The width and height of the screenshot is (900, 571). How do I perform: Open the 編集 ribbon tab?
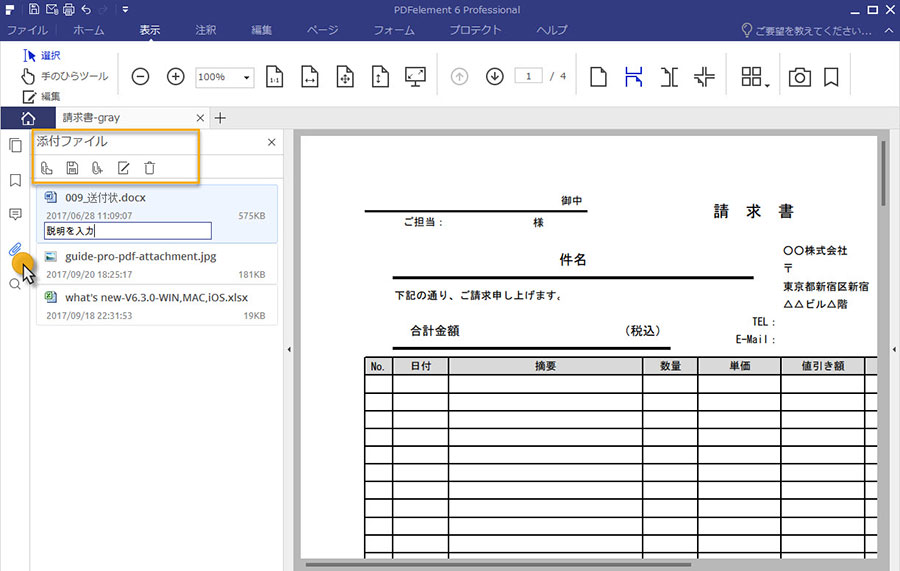click(261, 30)
